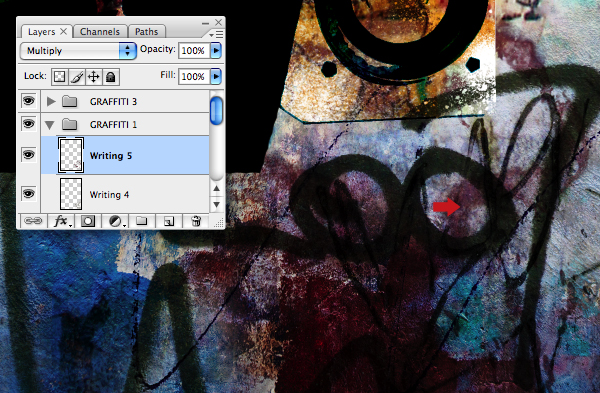This screenshot has height=393, width=600.
Task: Hide the Writing 5 layer
Action: [29, 155]
